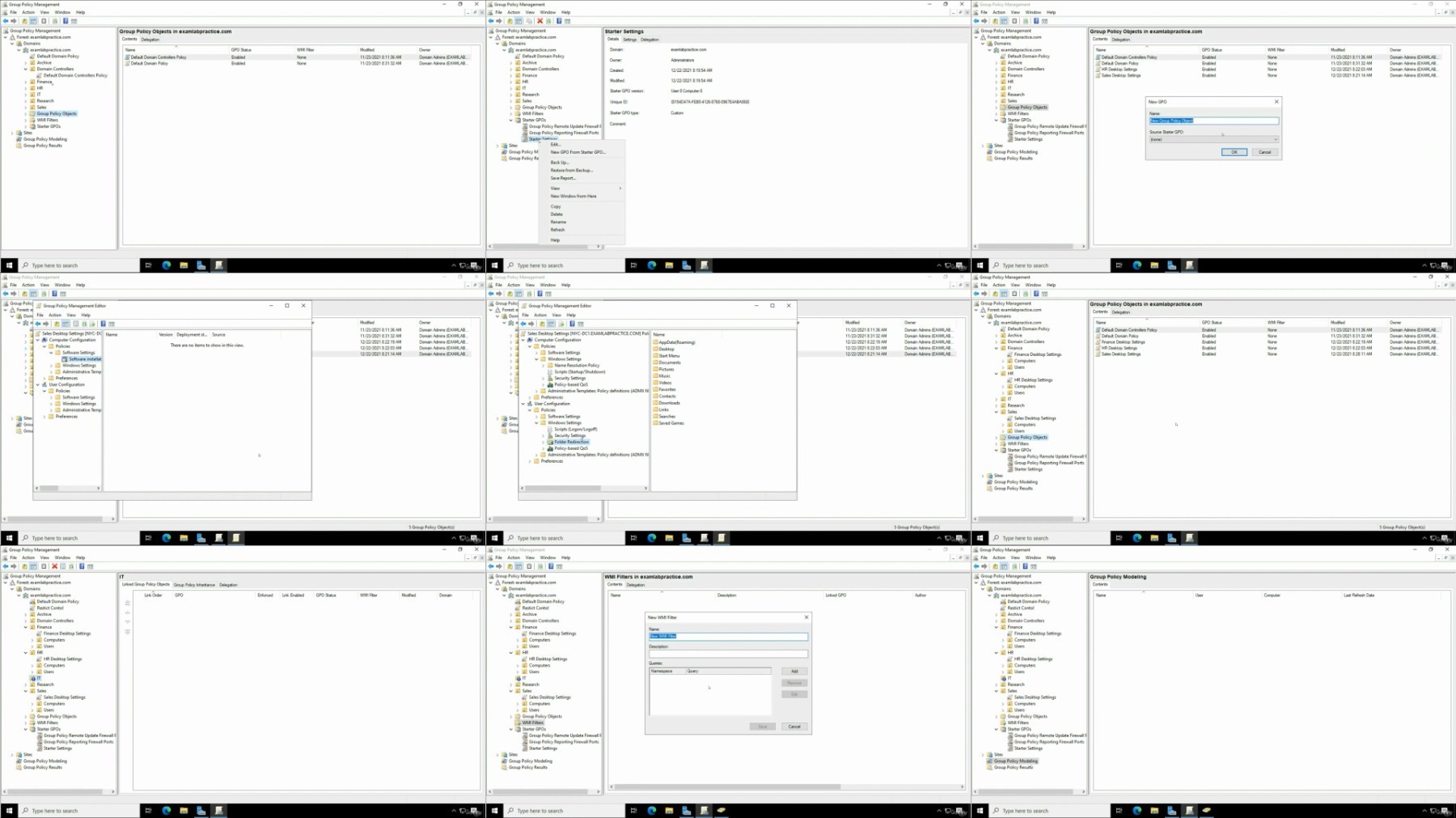Expand the View submenu arrow in context menu

pos(620,189)
